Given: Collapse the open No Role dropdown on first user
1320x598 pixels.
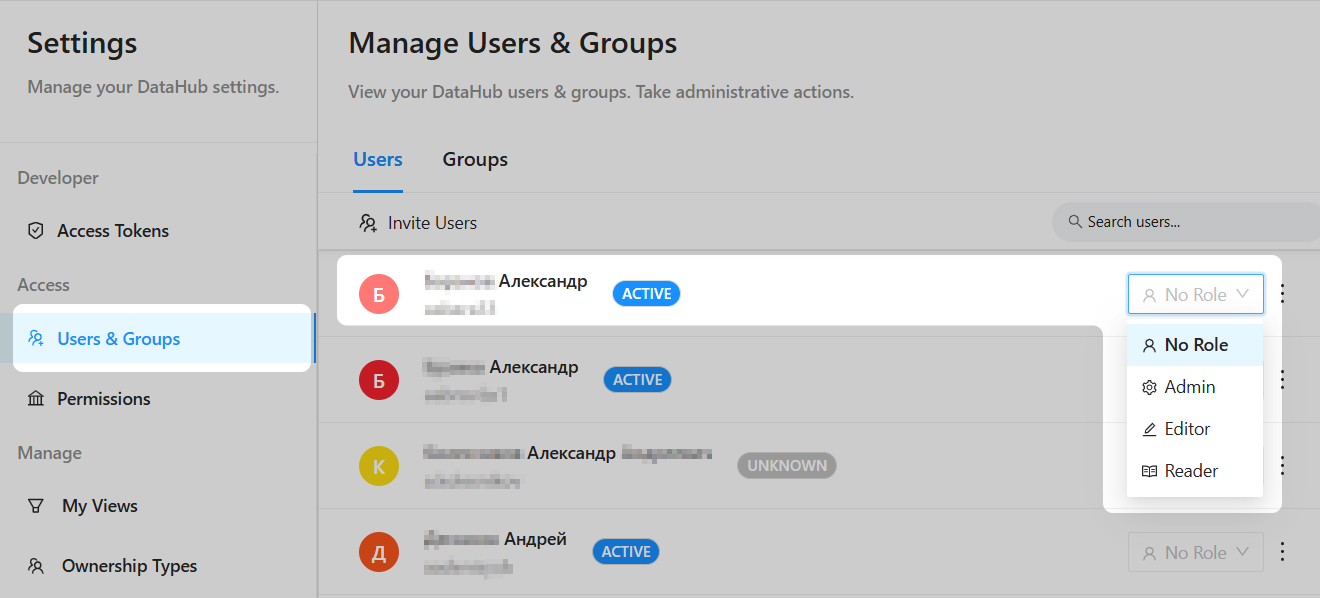Looking at the screenshot, I should pyautogui.click(x=1195, y=295).
